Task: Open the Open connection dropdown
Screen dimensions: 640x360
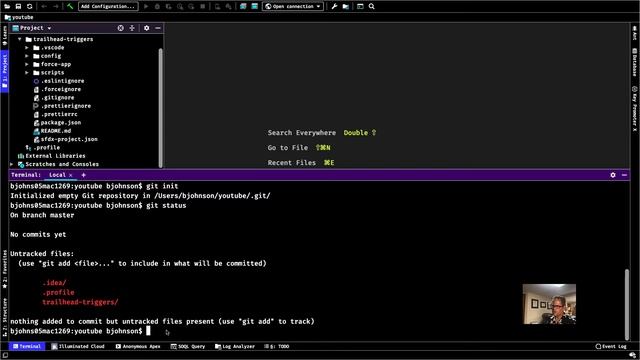Action: [x=293, y=7]
